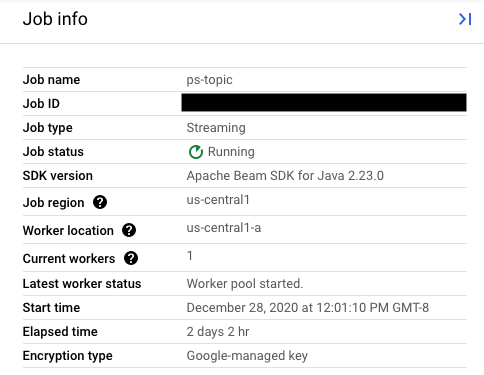Open help icon next to Current workers

click(131, 258)
